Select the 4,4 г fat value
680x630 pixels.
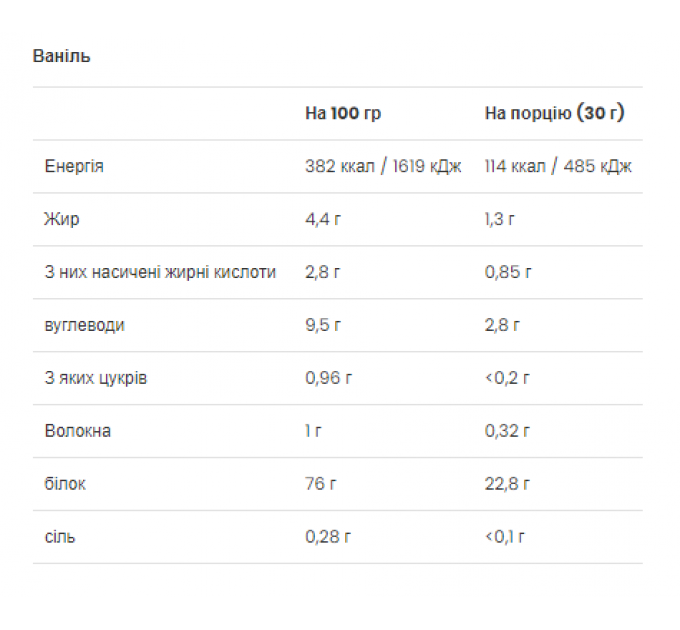[323, 219]
